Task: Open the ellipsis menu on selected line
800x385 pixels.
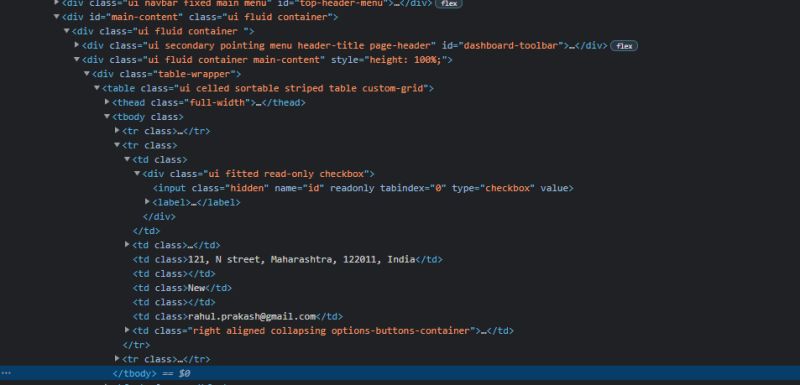Action: tap(6, 374)
